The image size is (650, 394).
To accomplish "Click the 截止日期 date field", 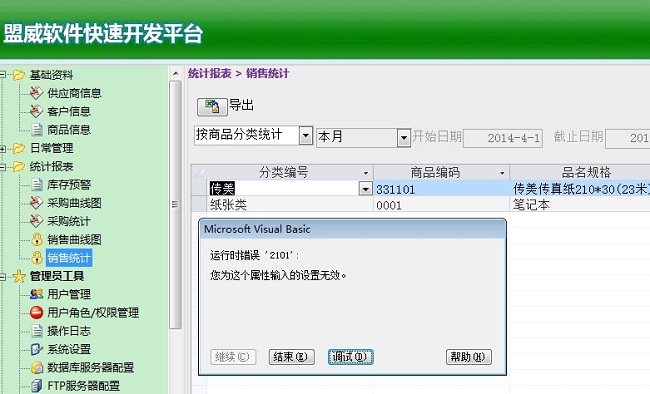I will (x=628, y=138).
